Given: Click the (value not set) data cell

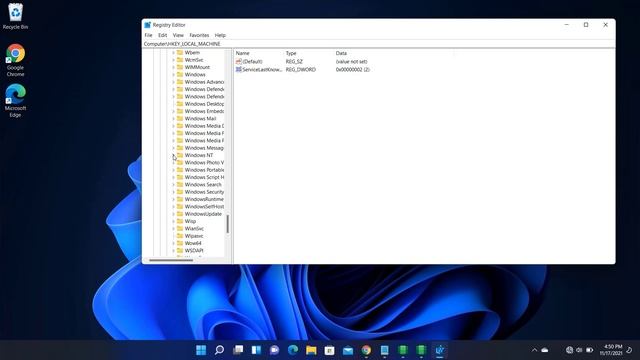Looking at the screenshot, I should pyautogui.click(x=351, y=62).
